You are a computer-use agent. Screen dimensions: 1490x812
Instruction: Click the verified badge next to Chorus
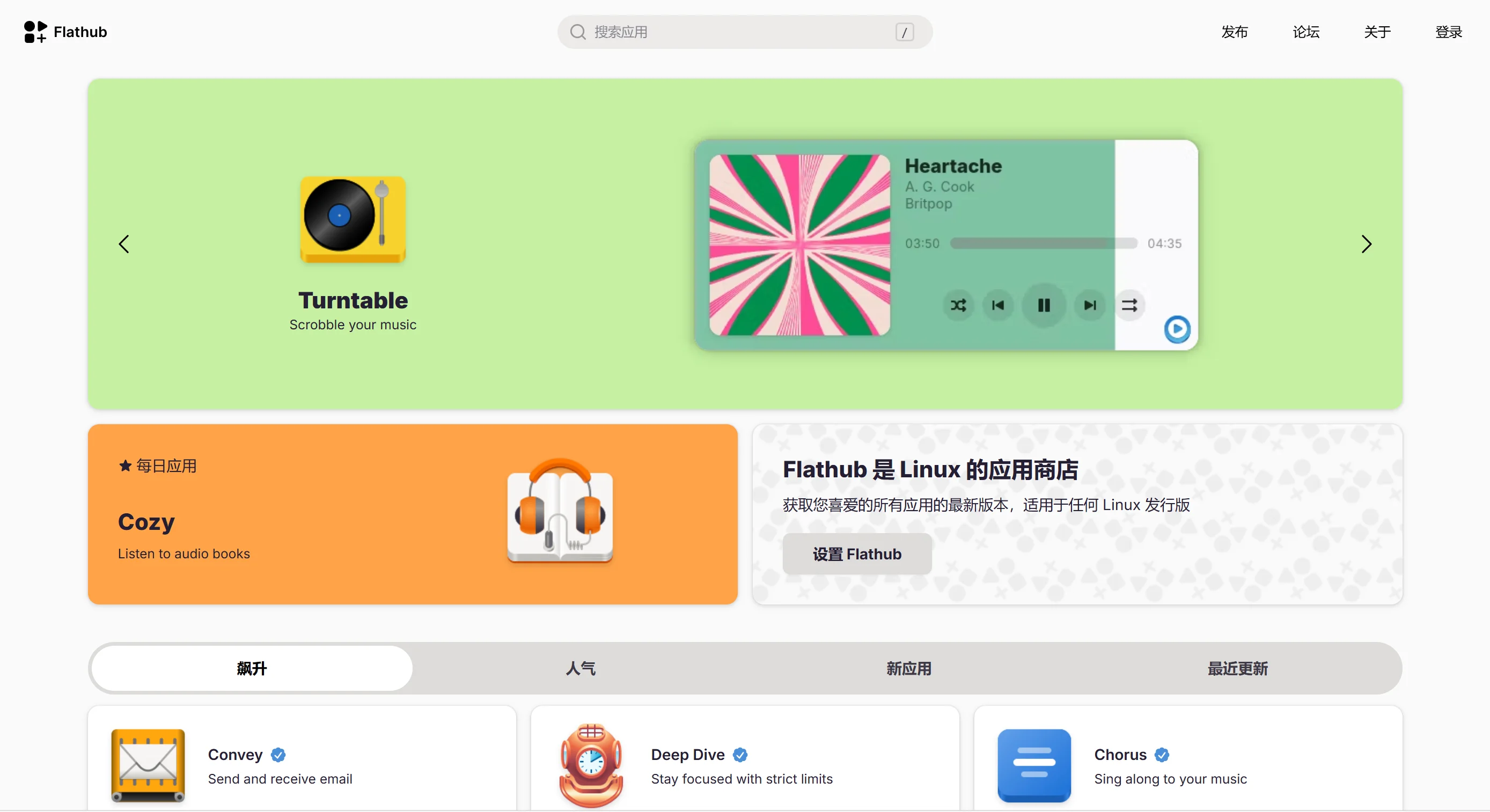click(x=1162, y=755)
